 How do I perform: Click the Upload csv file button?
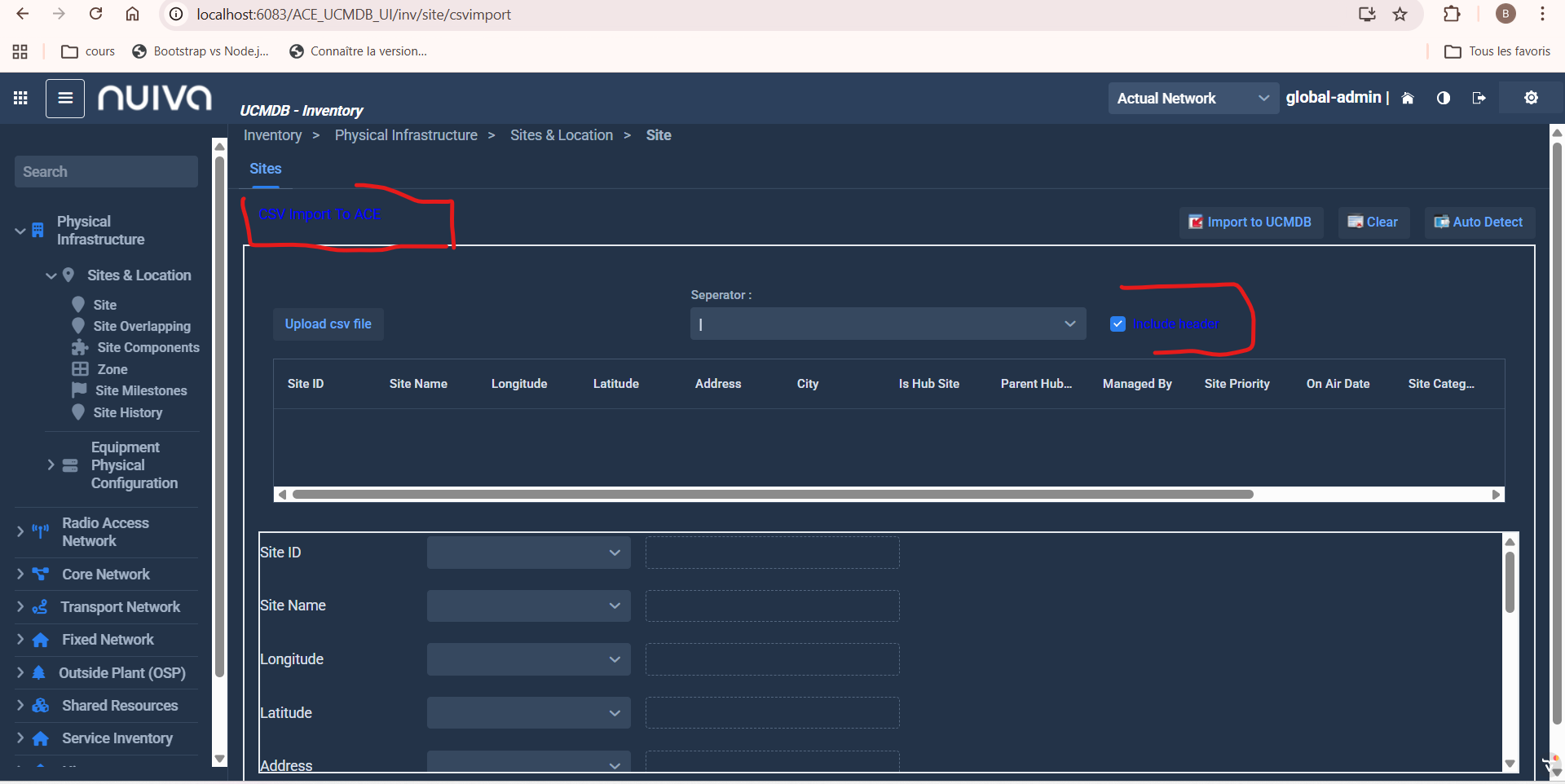[328, 324]
